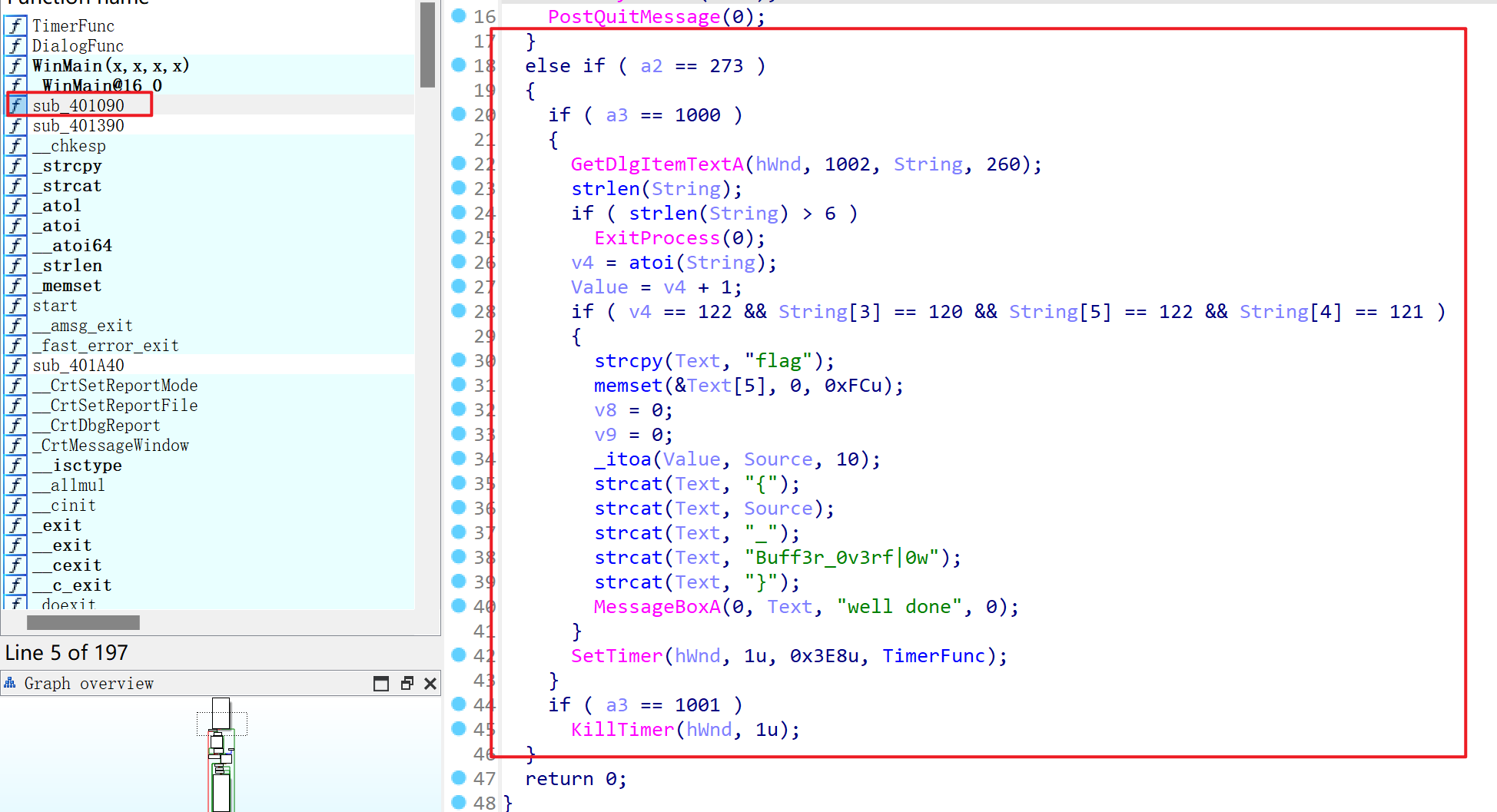Select _strlen function entry
The height and width of the screenshot is (812, 1497).
click(x=67, y=265)
